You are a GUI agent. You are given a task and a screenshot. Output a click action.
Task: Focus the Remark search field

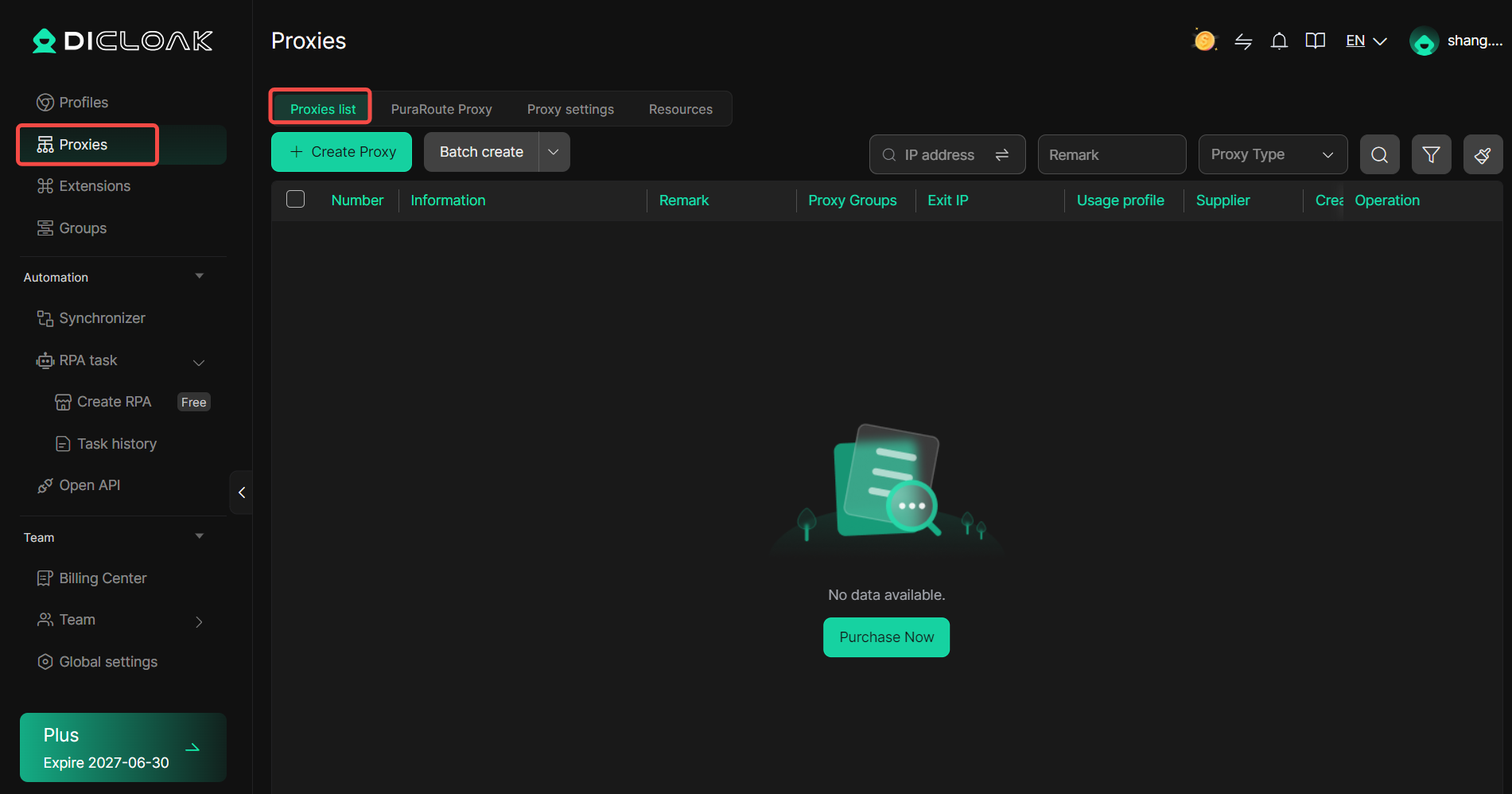point(1112,154)
